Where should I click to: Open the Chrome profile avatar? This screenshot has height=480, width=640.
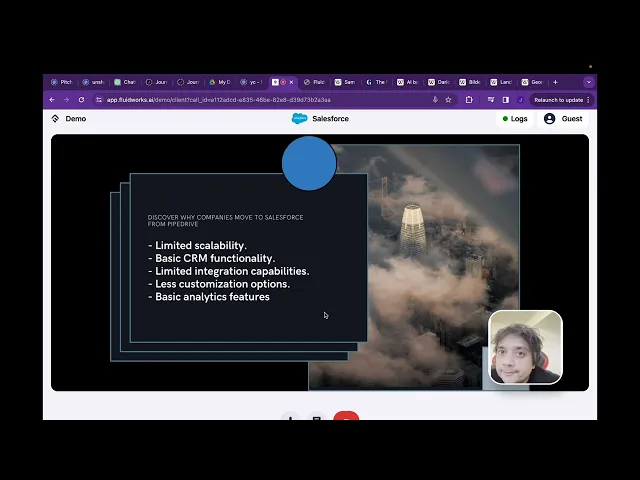[x=520, y=100]
